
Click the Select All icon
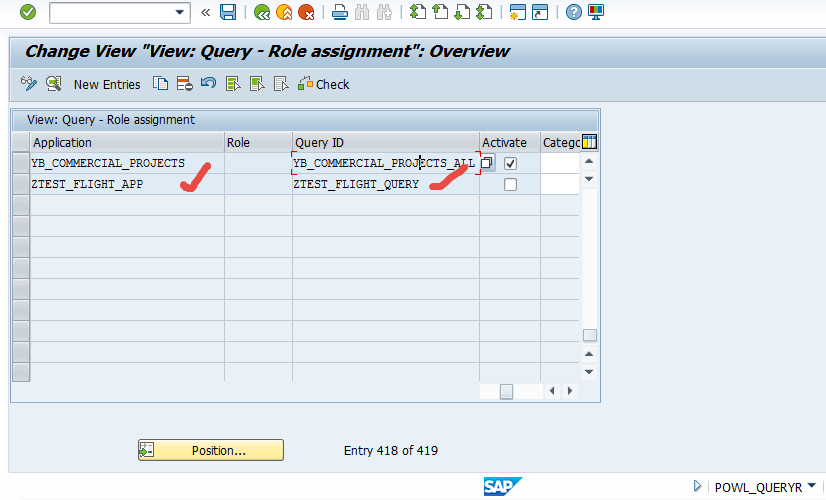pos(233,84)
